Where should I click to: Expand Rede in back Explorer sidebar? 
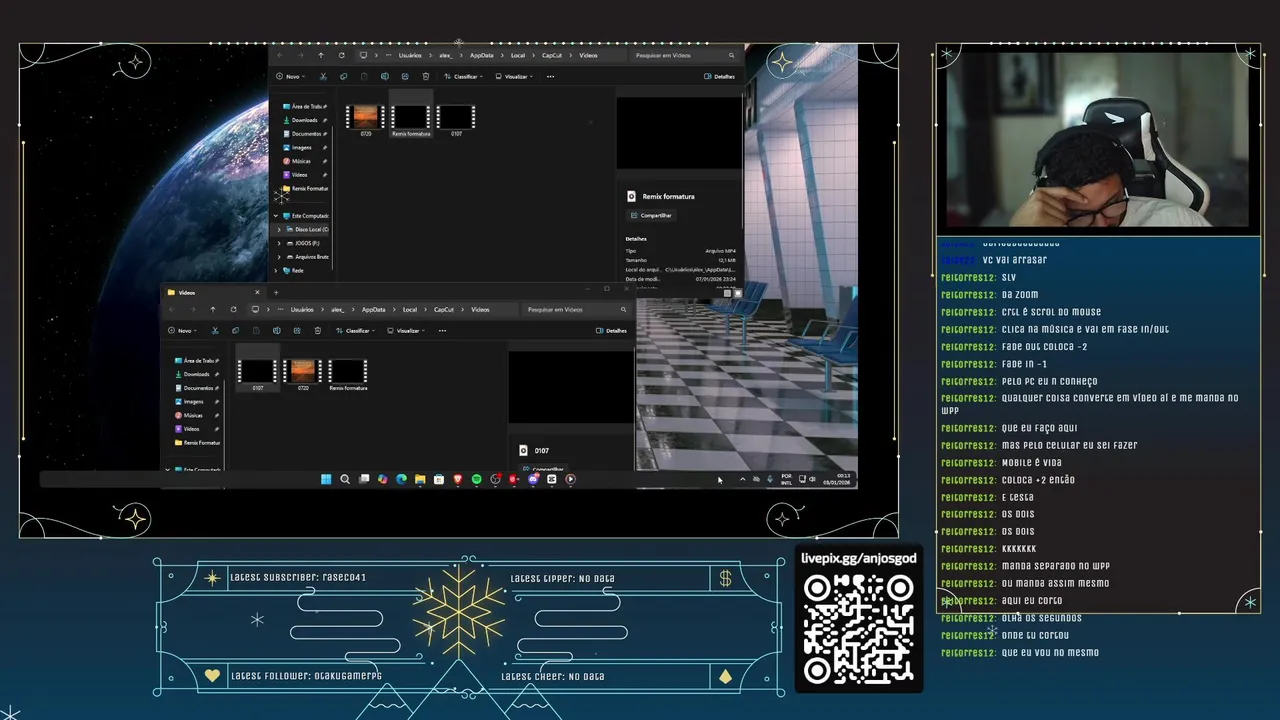coord(276,270)
